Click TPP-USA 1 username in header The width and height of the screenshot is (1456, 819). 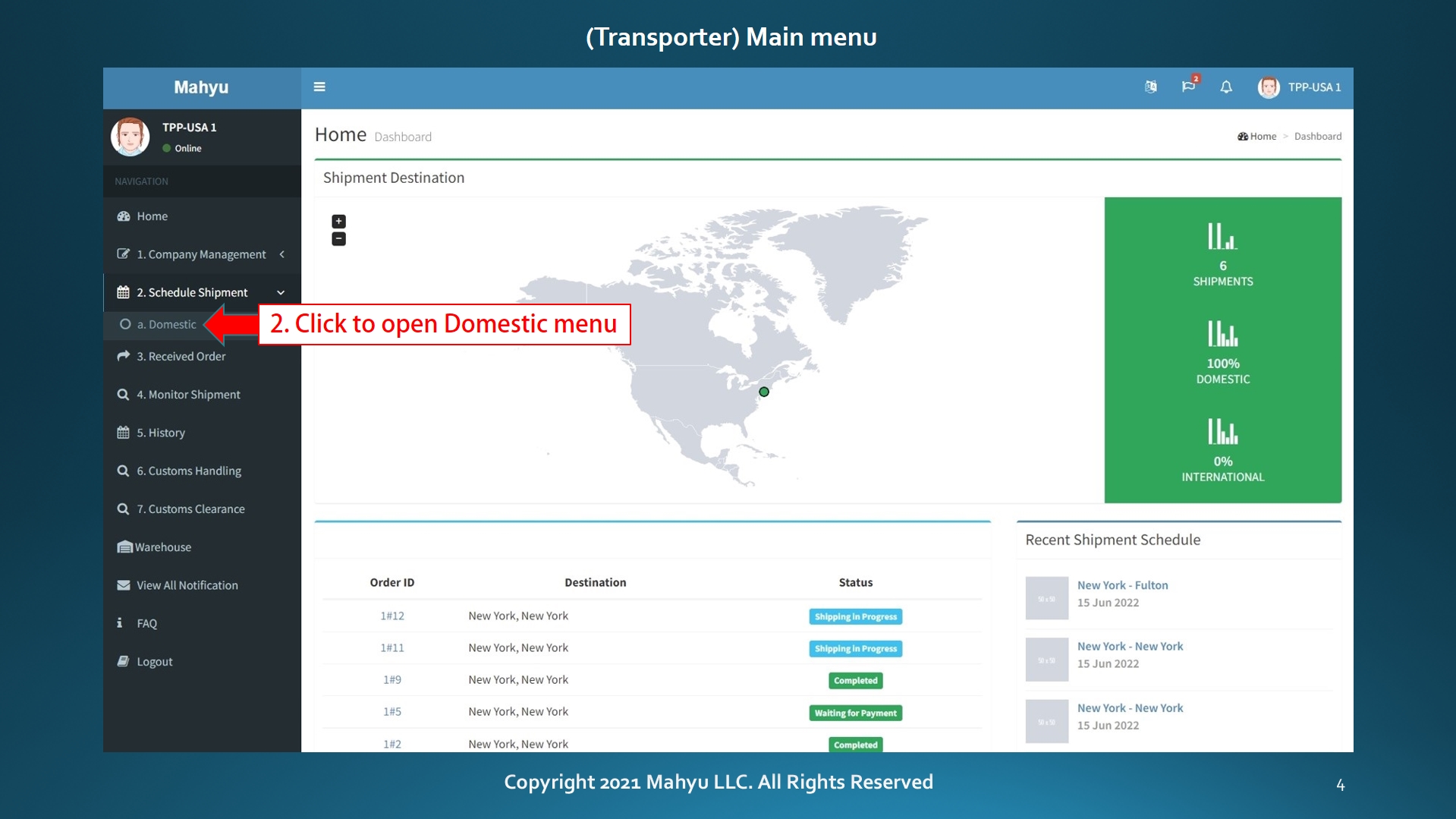1314,87
